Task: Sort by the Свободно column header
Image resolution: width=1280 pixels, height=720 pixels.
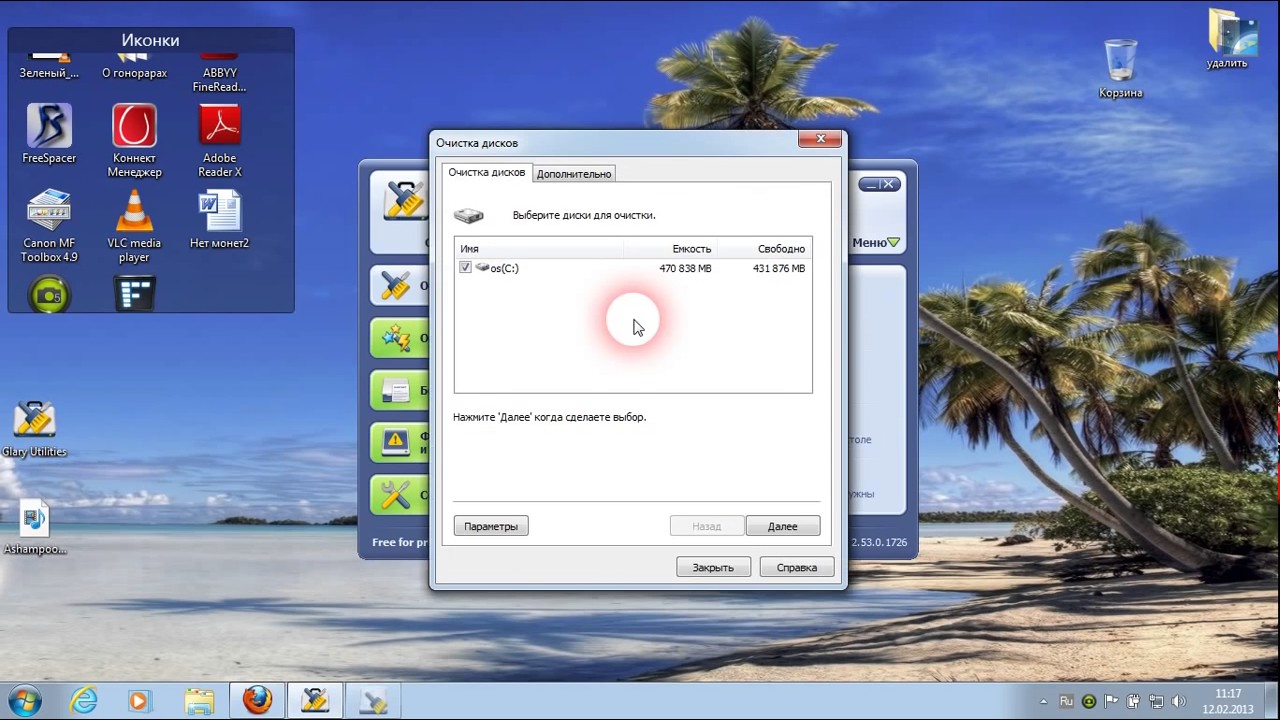Action: pyautogui.click(x=765, y=248)
